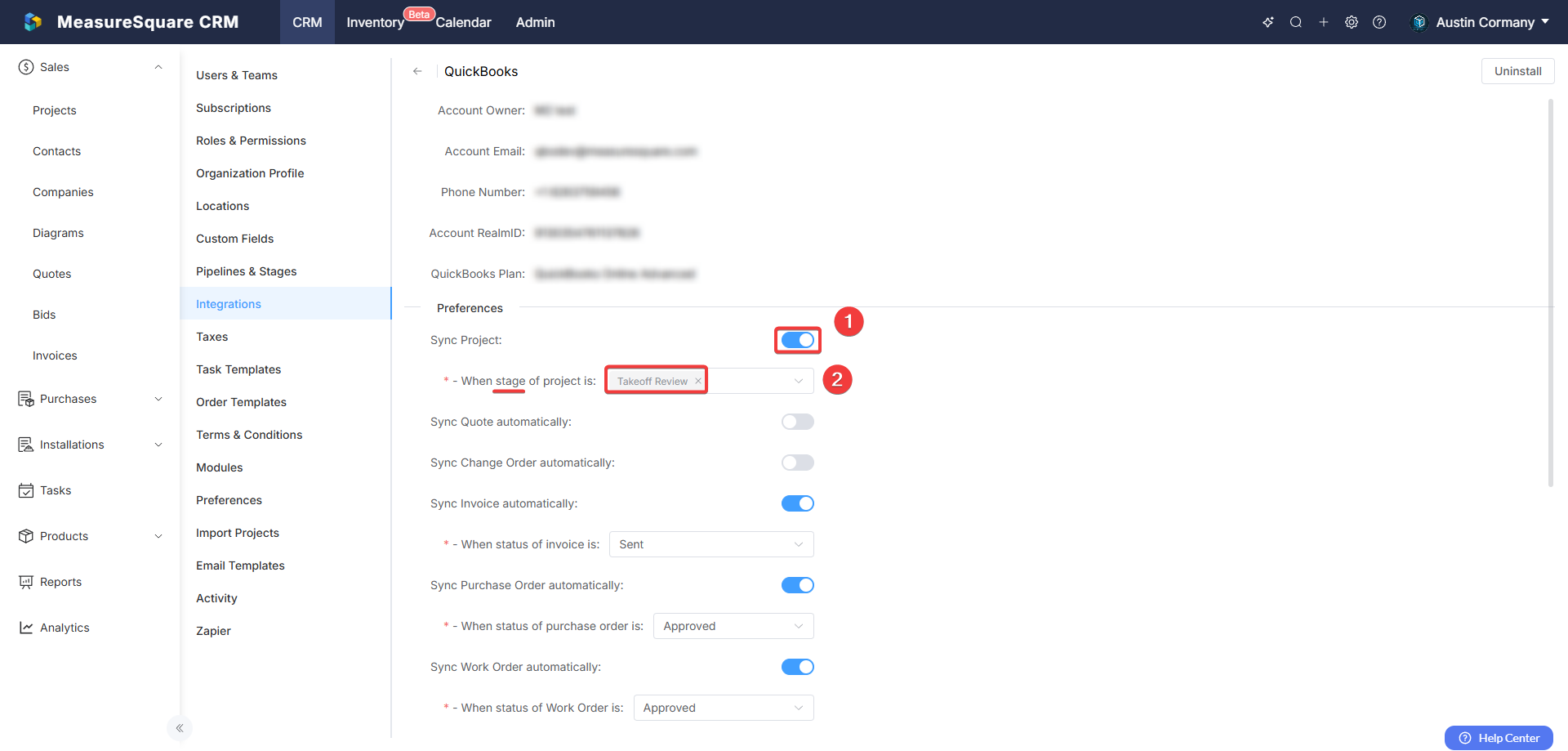This screenshot has width=1568, height=751.
Task: Expand the Products section chevron
Action: pyautogui.click(x=158, y=536)
